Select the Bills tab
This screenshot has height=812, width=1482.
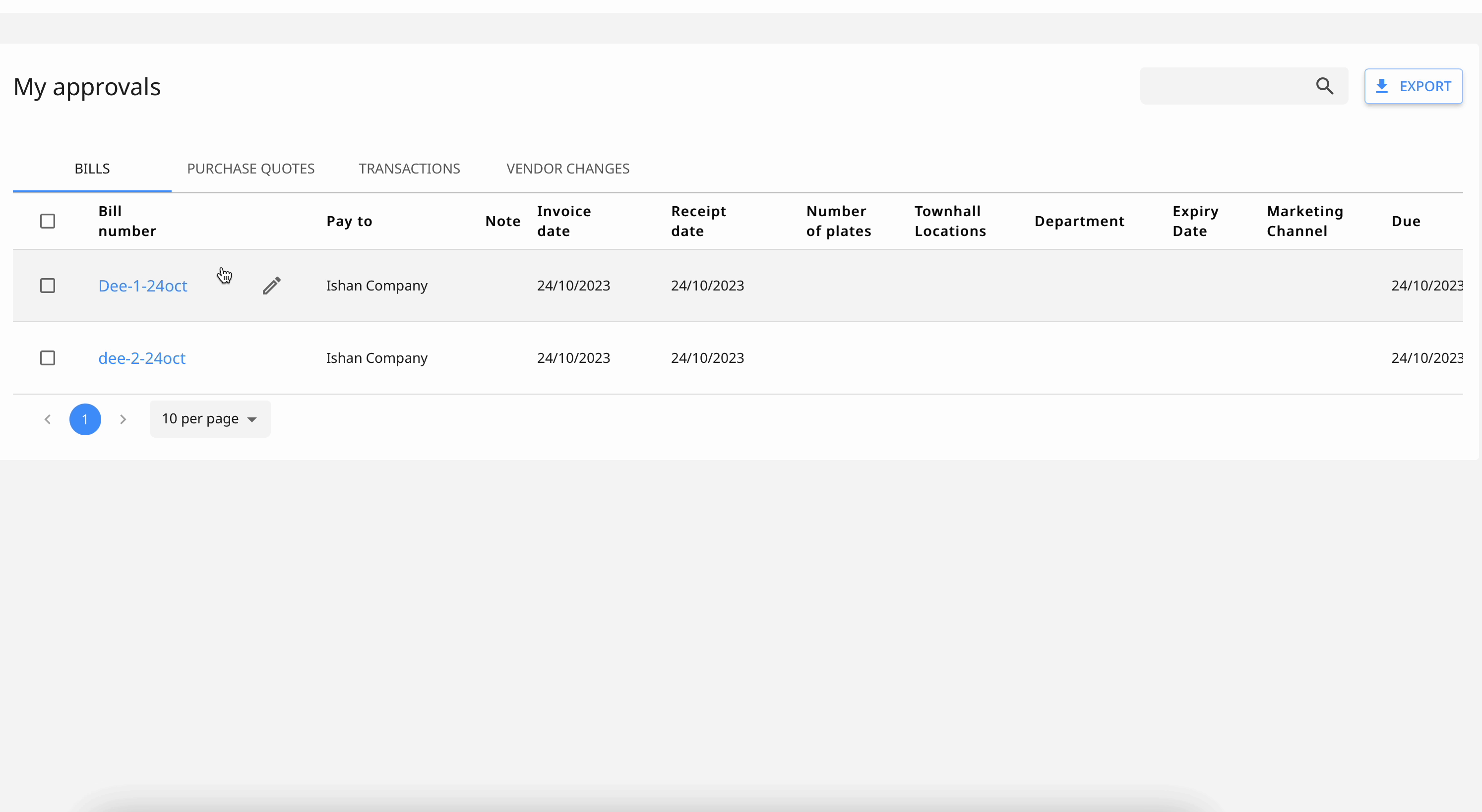pyautogui.click(x=92, y=169)
